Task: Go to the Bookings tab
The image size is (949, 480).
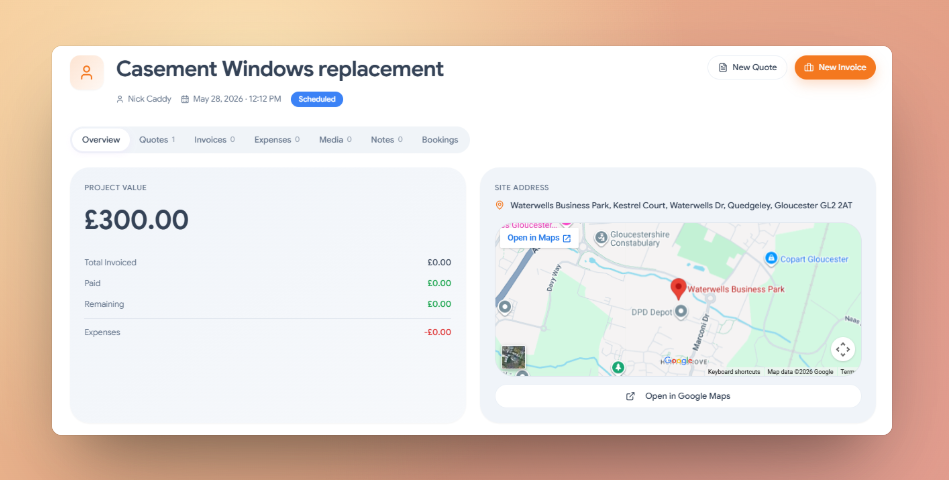Action: 440,140
